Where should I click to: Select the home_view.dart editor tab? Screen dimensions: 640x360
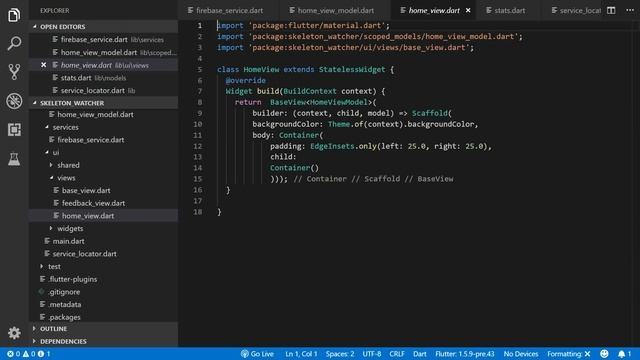(434, 11)
